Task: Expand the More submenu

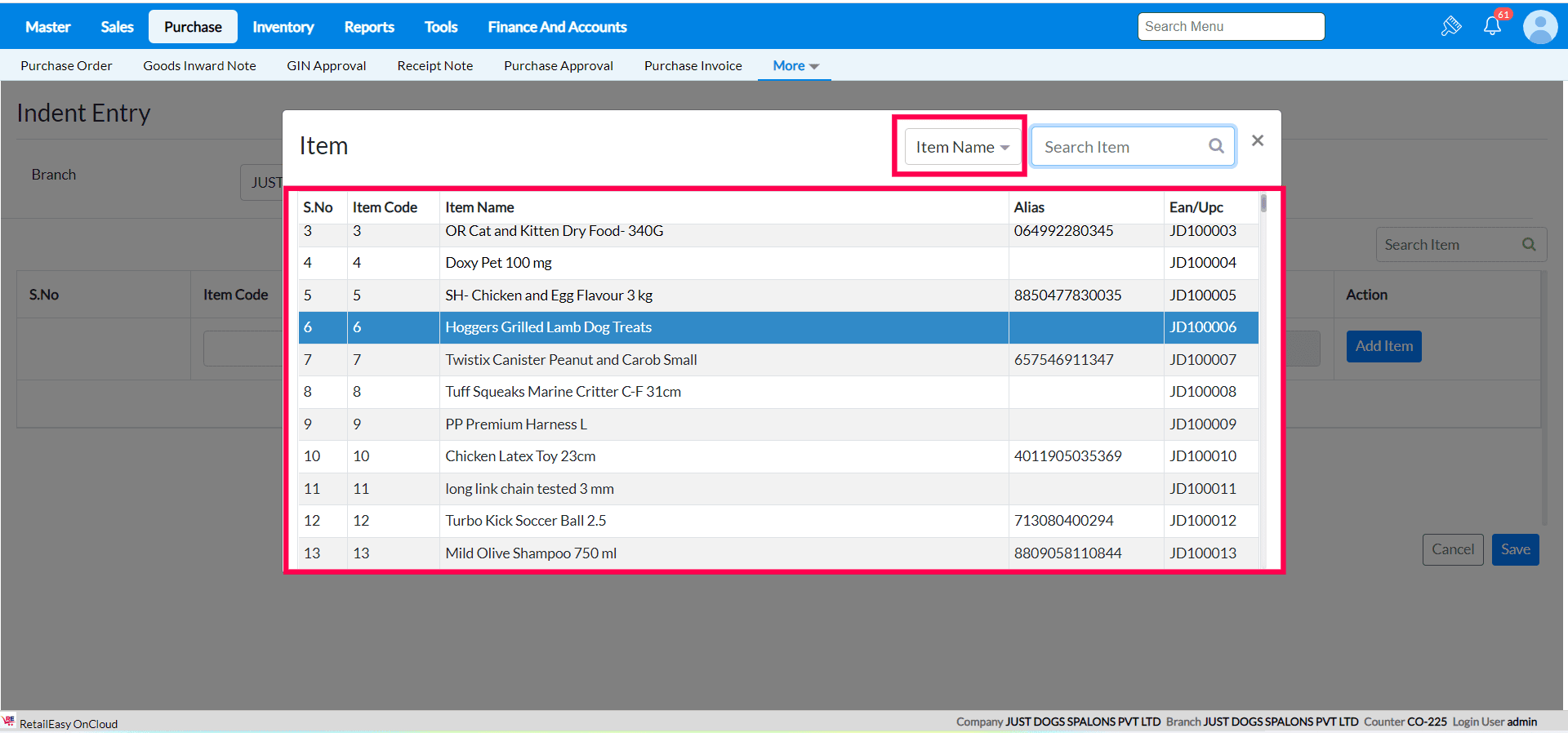Action: [795, 66]
